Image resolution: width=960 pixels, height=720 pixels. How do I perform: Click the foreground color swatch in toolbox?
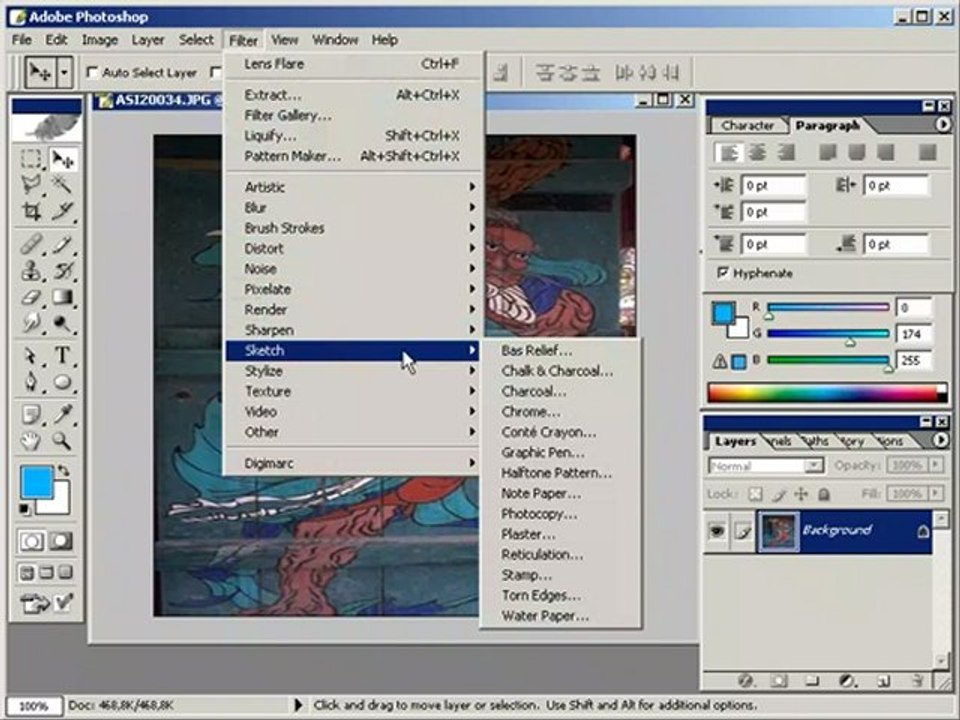[37, 482]
